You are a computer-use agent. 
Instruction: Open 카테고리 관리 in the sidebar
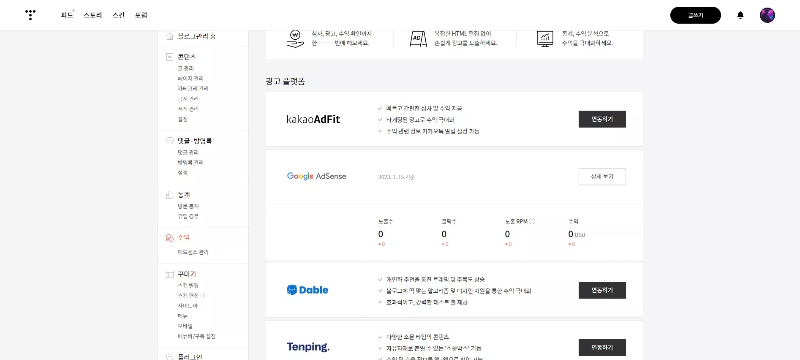coord(193,88)
